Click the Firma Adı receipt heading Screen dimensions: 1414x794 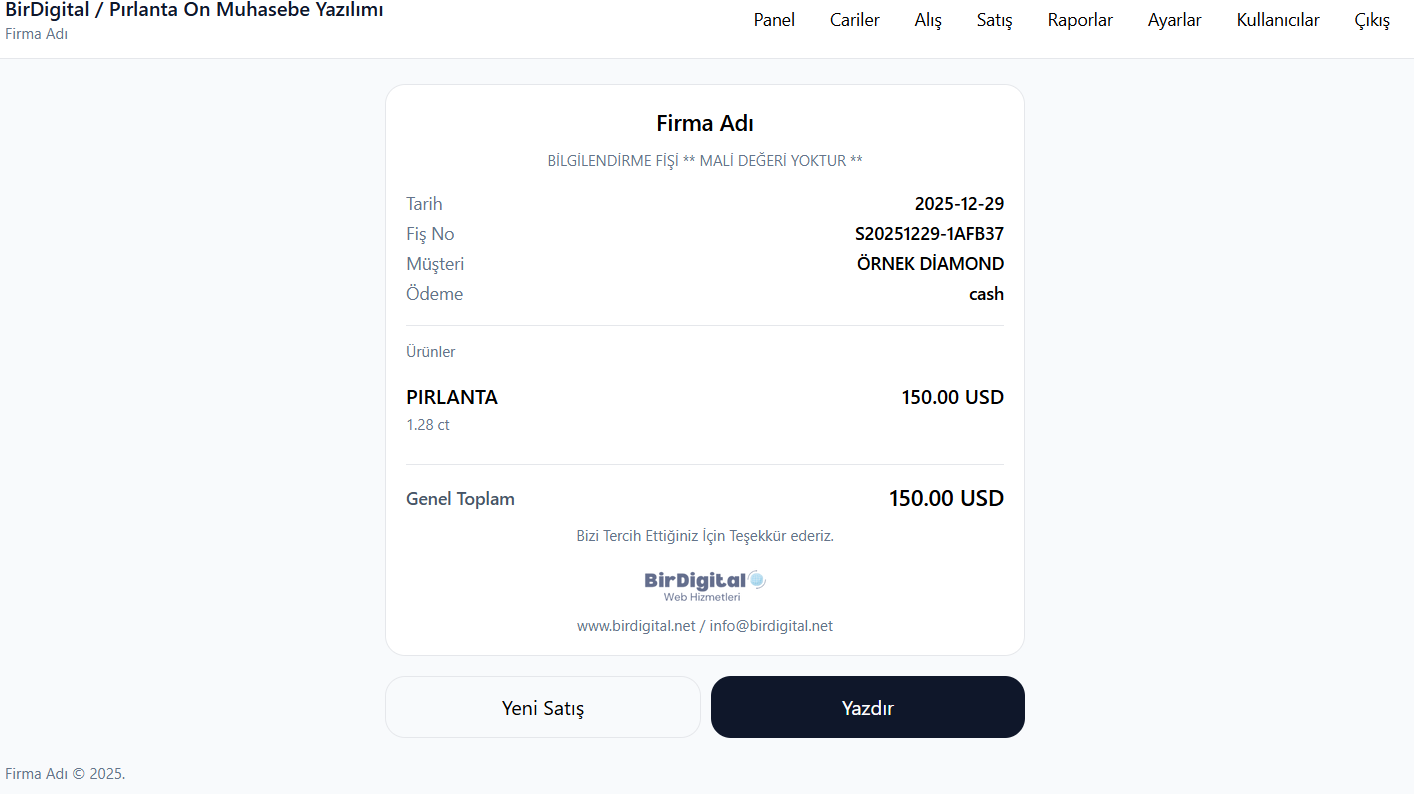[705, 123]
